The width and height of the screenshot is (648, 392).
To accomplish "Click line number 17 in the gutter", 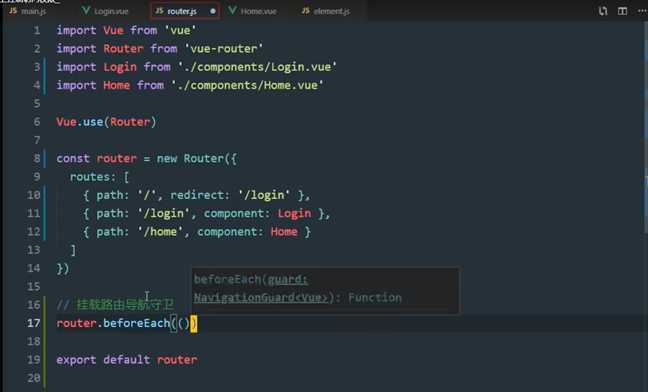I will [33, 323].
